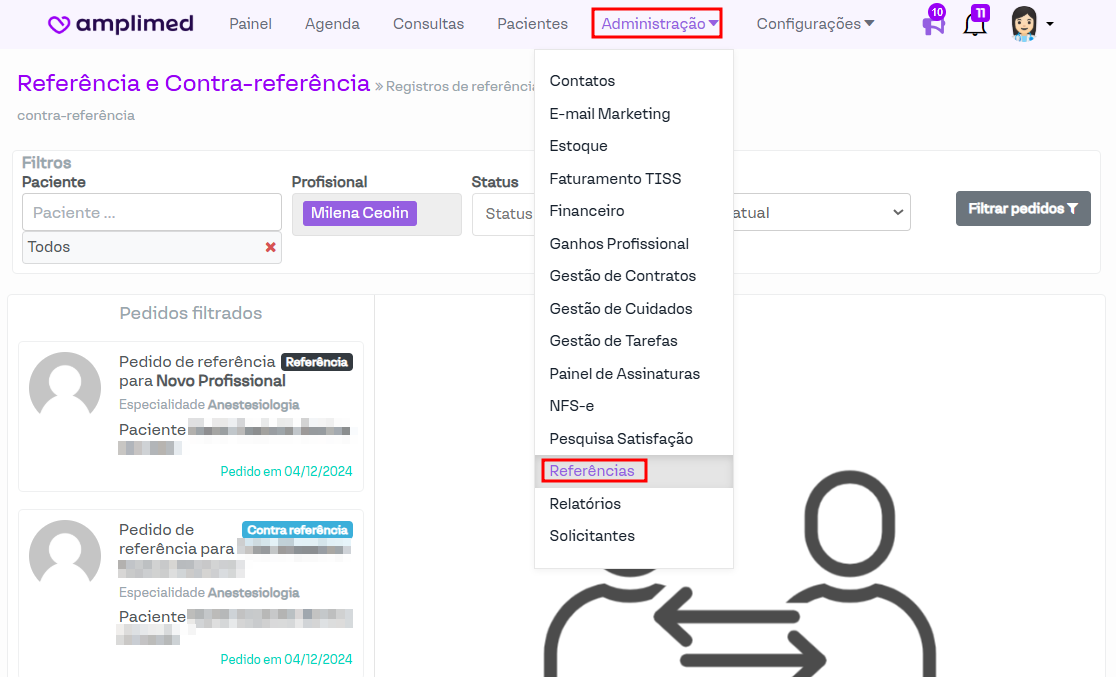Expand the Configurações dropdown menu
This screenshot has width=1116, height=677.
tap(814, 24)
